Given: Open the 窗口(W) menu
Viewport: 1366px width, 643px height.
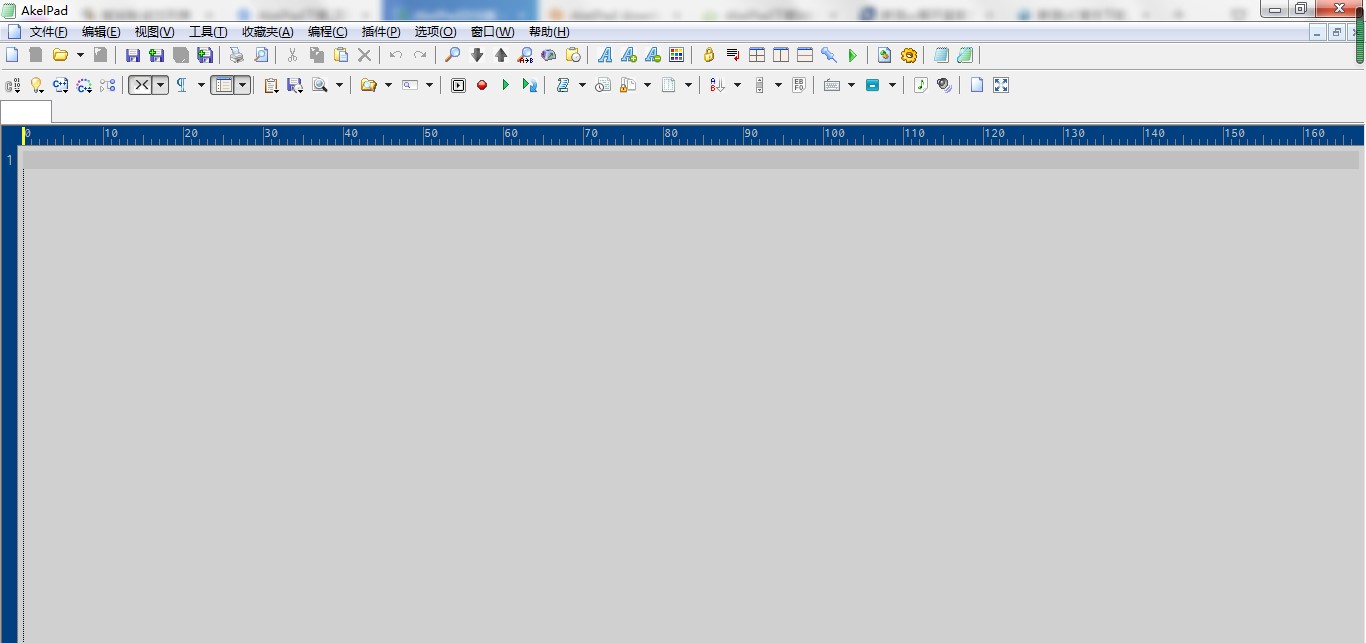Looking at the screenshot, I should coord(492,32).
